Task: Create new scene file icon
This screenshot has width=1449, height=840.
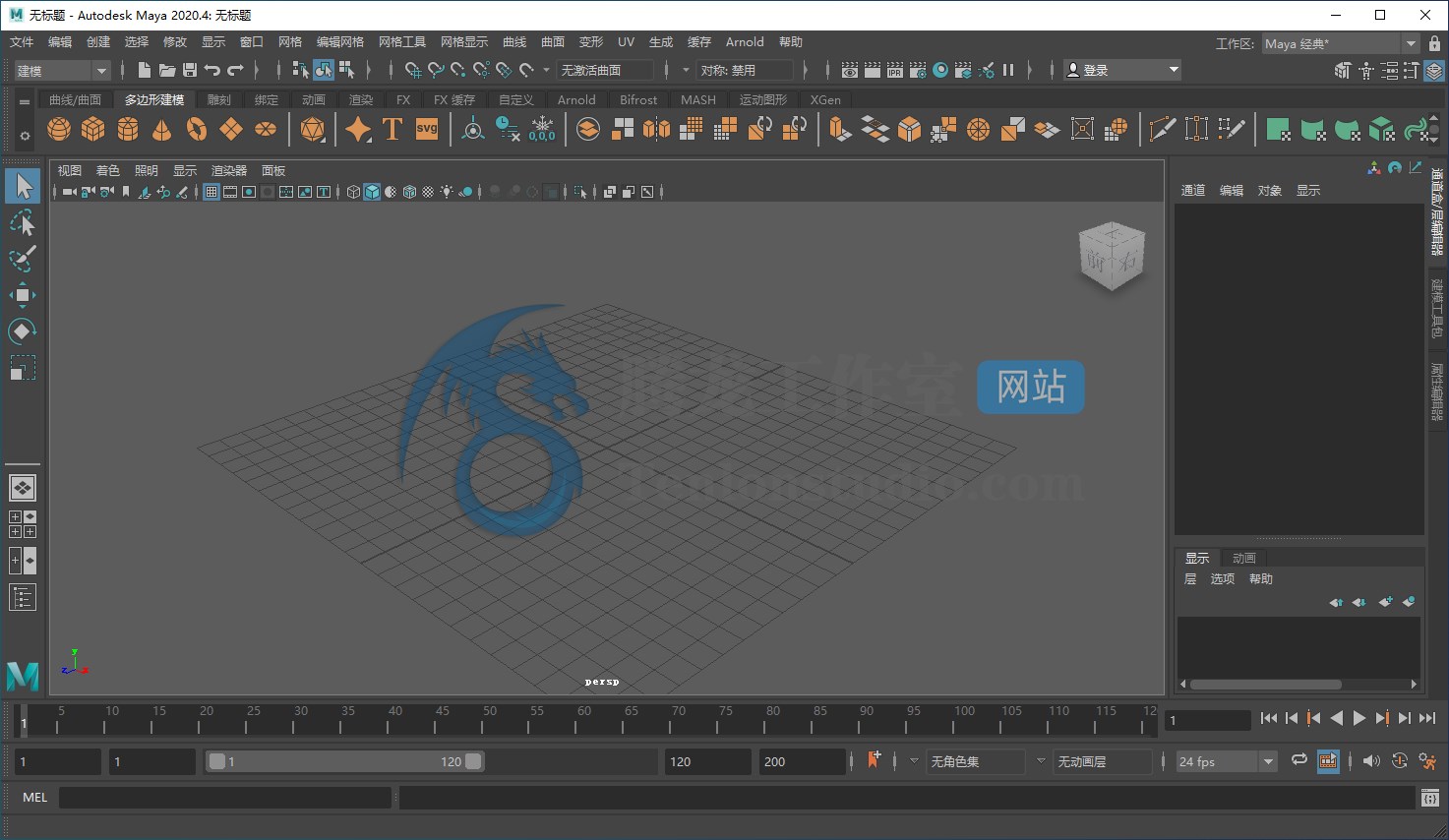Action: pos(145,70)
